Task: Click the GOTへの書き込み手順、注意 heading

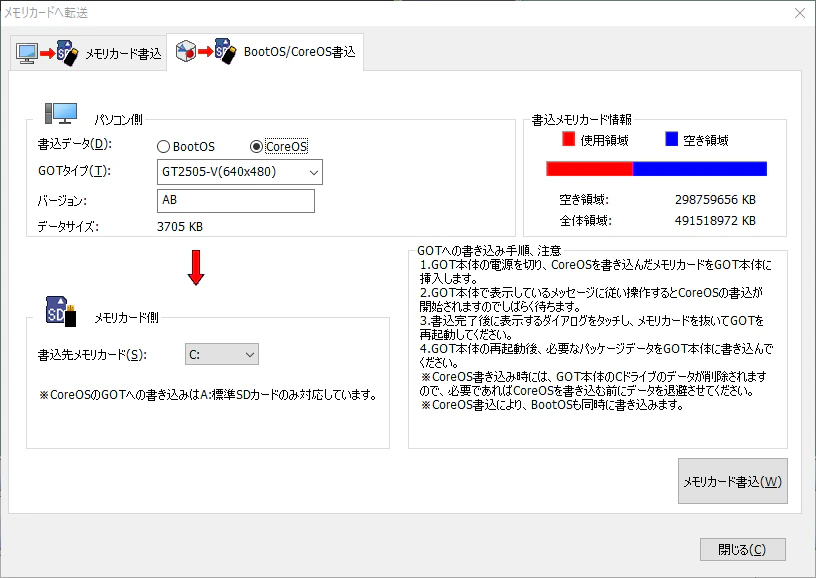Action: [489, 251]
